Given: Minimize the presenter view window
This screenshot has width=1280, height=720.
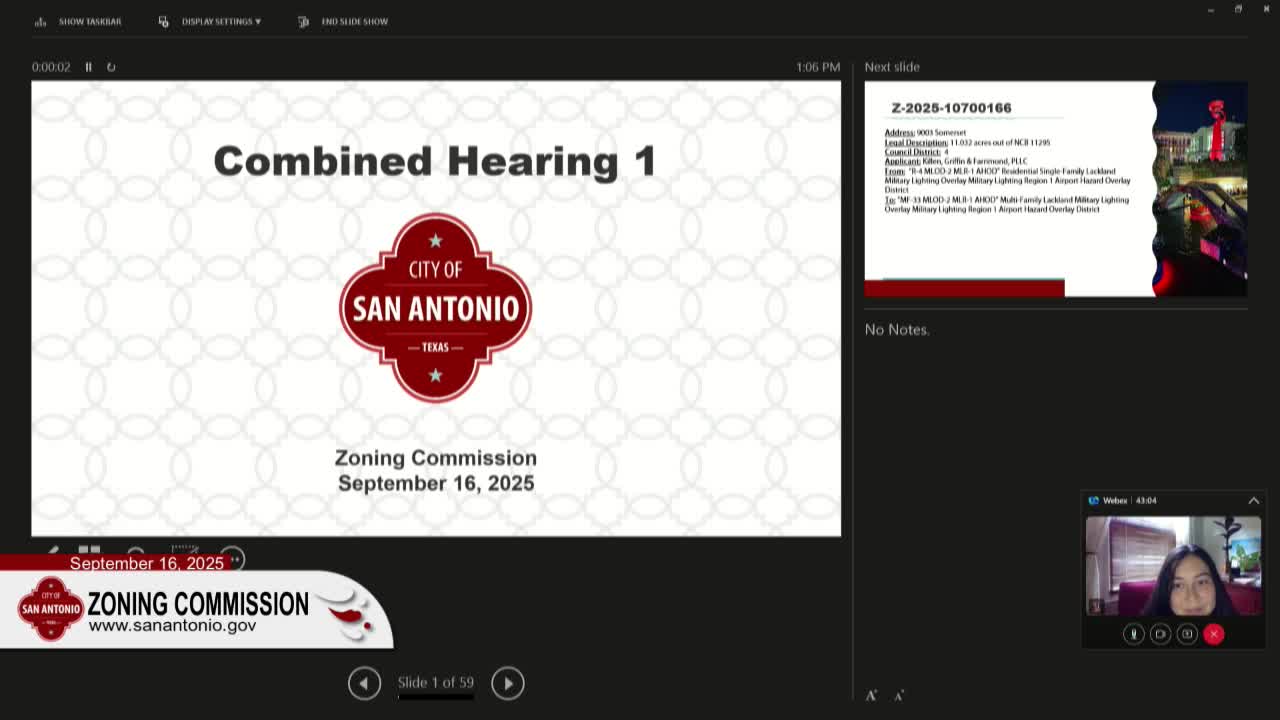Looking at the screenshot, I should pyautogui.click(x=1210, y=9).
